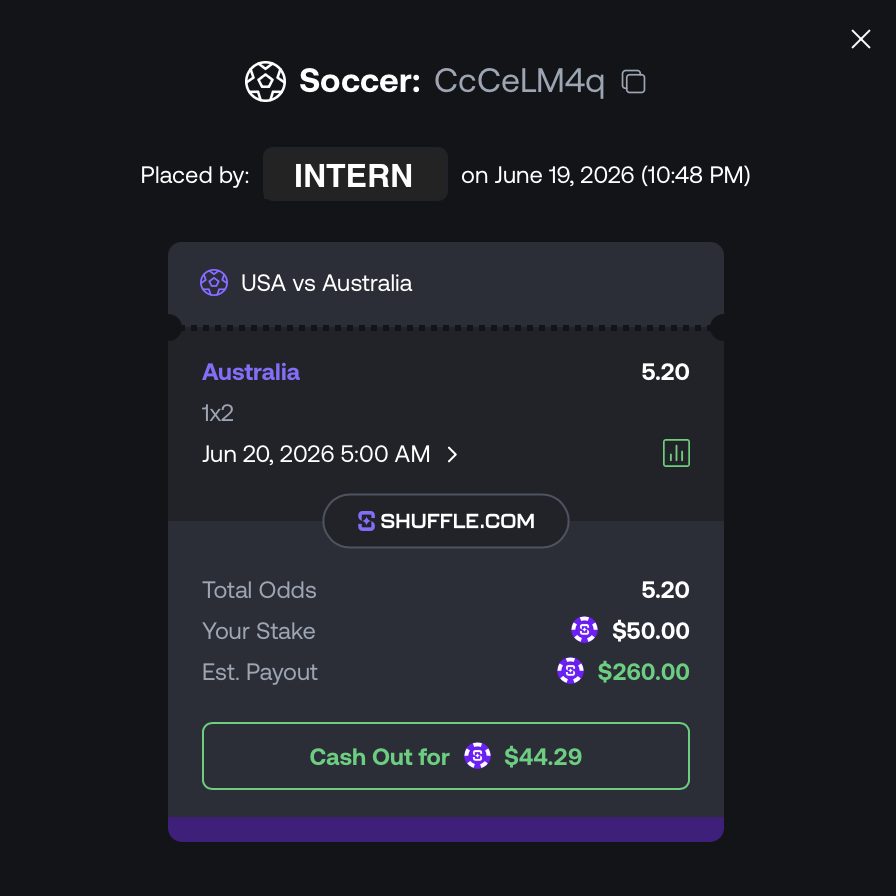Copy the bet ID CcCeLM4q
896x896 pixels.
[x=633, y=81]
